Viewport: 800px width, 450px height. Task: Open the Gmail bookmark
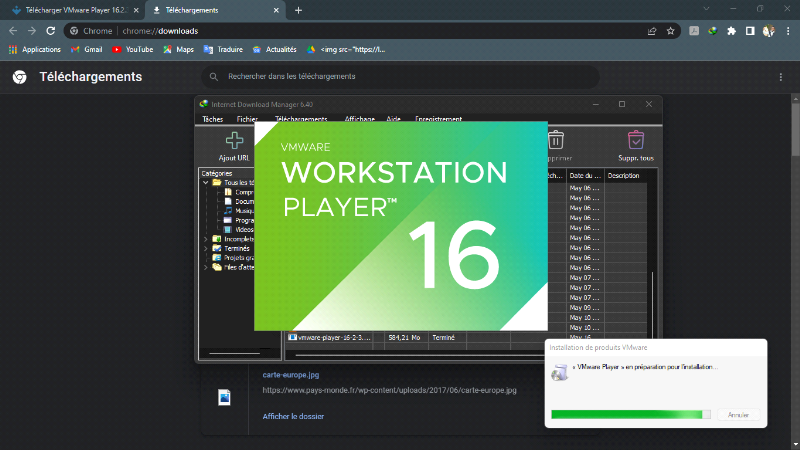[86, 49]
